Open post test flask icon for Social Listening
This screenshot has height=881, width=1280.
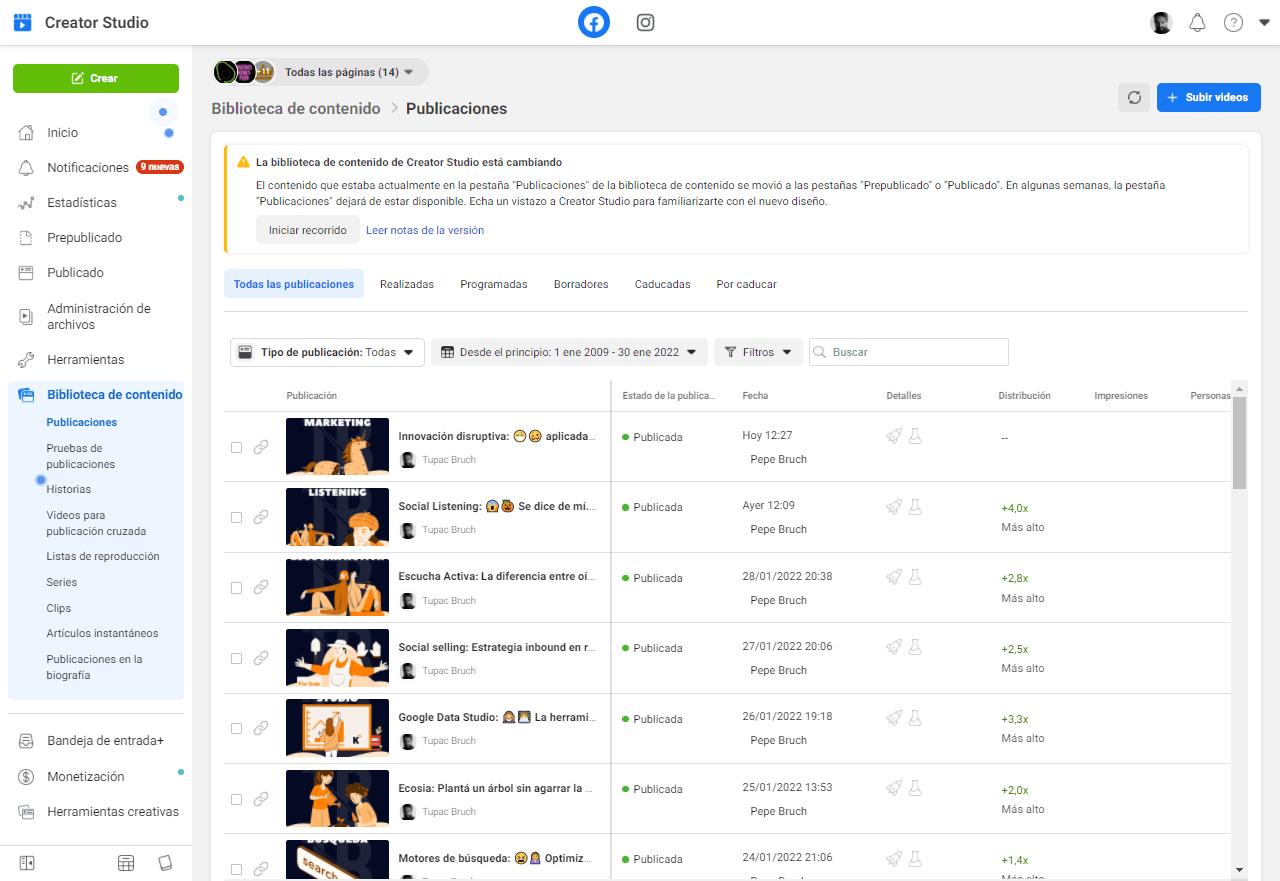click(x=915, y=507)
